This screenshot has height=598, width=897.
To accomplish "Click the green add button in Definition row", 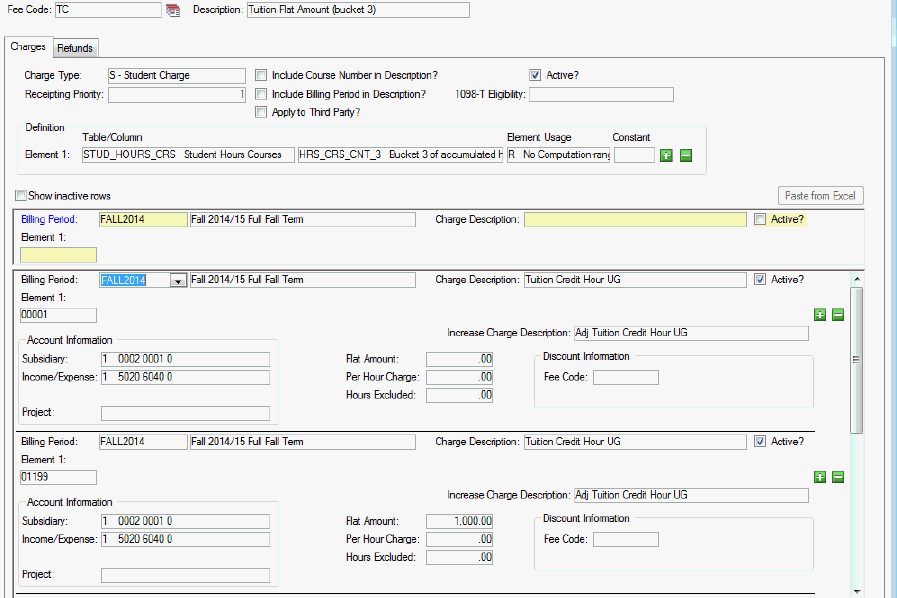I will (667, 155).
